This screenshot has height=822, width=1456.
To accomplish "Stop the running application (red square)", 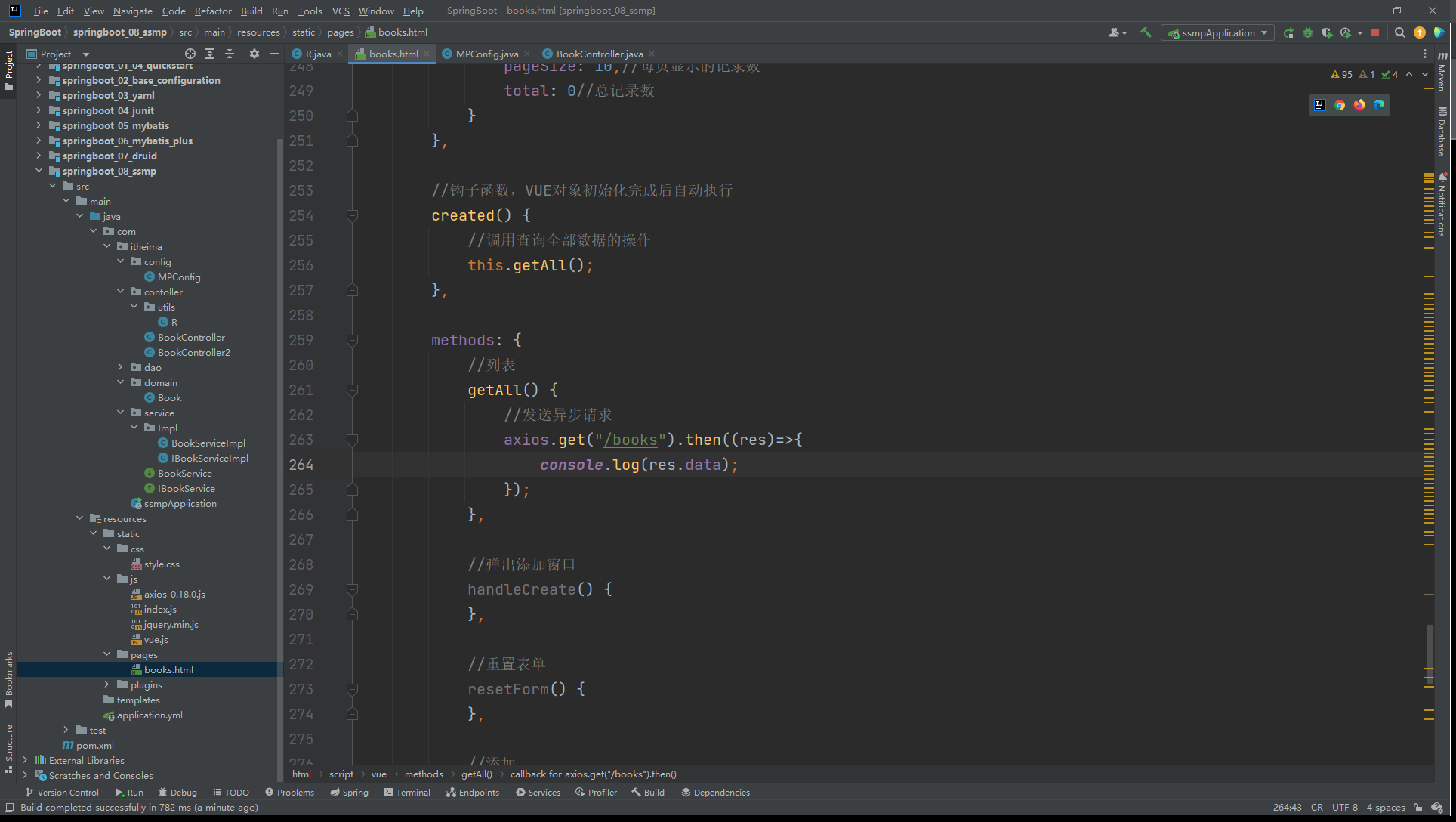I will click(1375, 32).
